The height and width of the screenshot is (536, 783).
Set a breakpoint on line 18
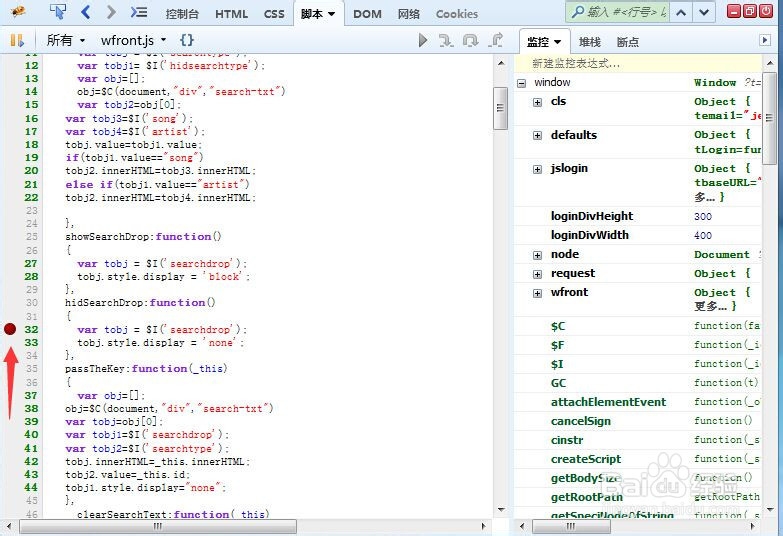(x=10, y=144)
